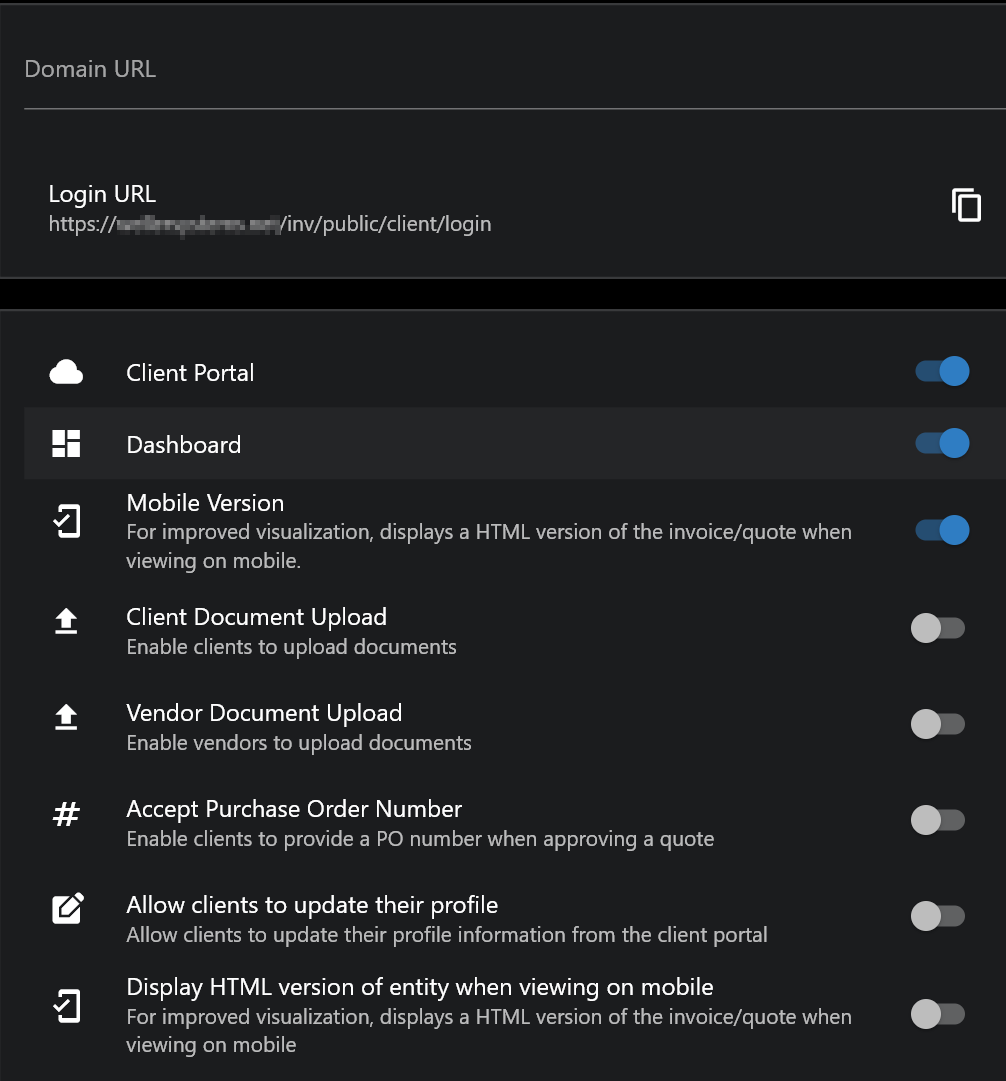This screenshot has width=1006, height=1081.
Task: Enable Allow clients to update their profile
Action: 937,915
